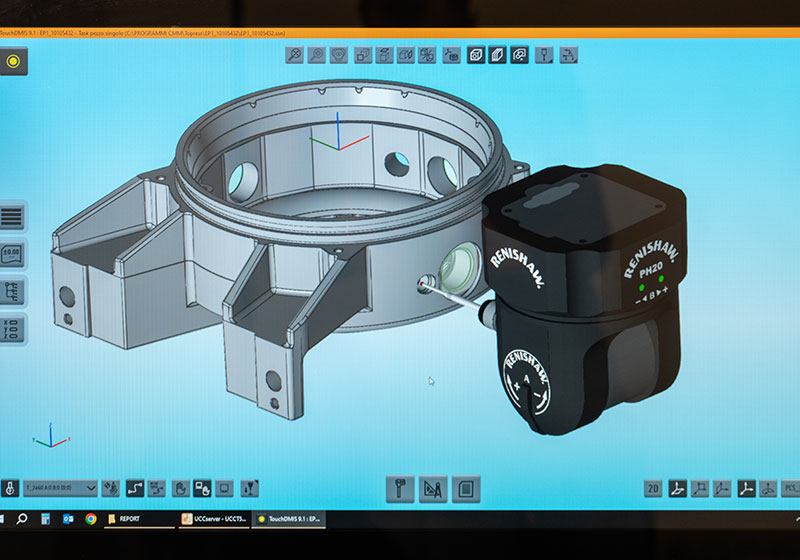Click the overlapping cubes view icon
The height and width of the screenshot is (560, 800).
click(x=363, y=55)
